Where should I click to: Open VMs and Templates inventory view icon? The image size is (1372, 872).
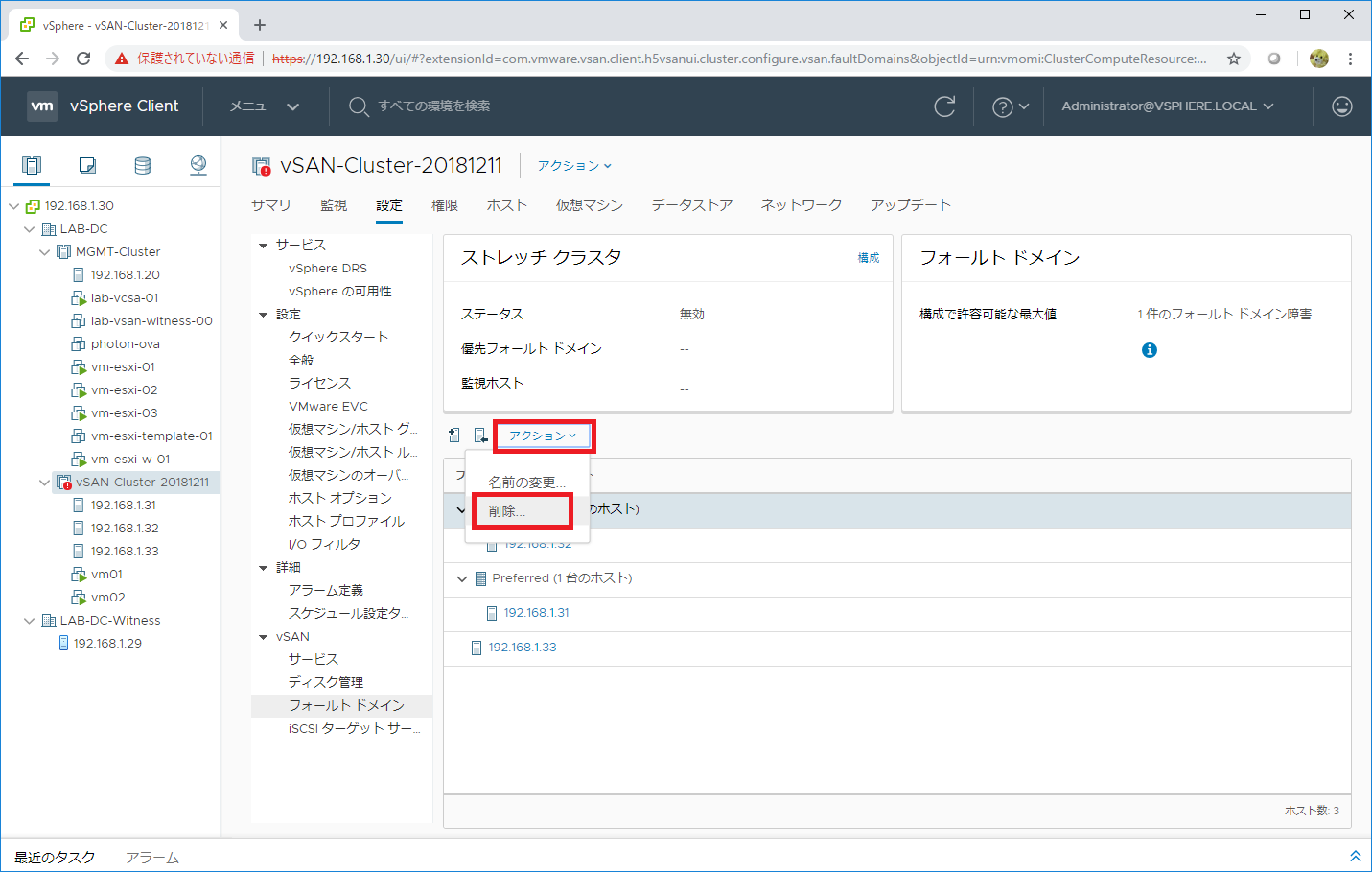click(x=87, y=165)
